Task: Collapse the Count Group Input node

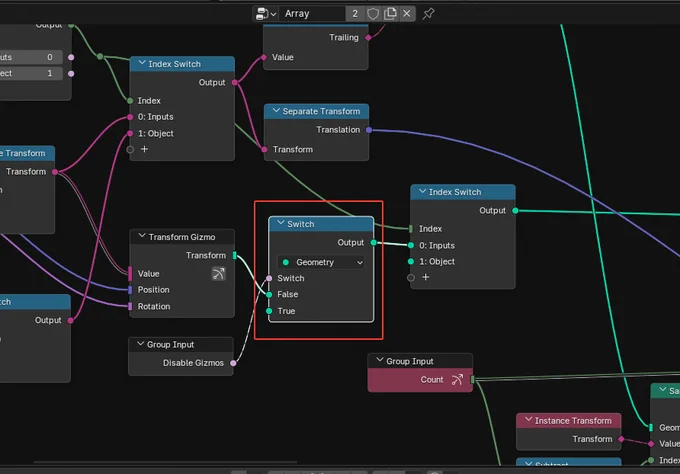Action: point(379,360)
